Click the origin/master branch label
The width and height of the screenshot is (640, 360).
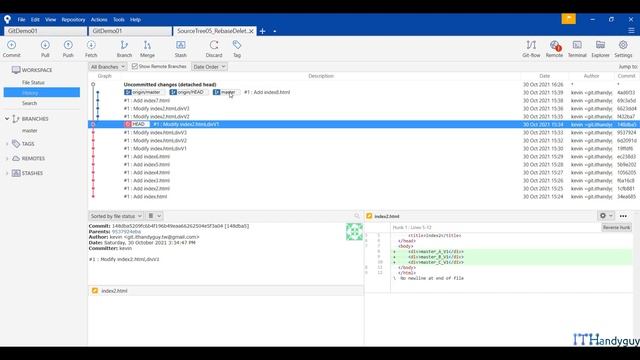[143, 92]
